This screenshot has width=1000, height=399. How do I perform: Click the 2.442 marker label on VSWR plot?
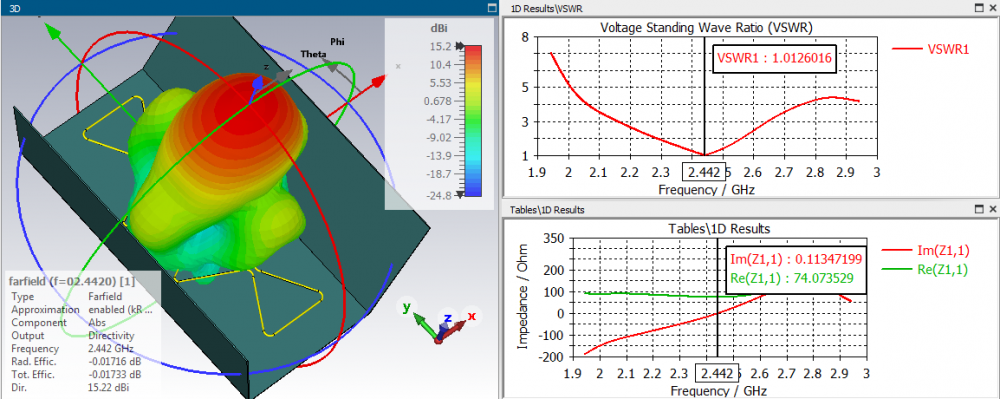coord(704,171)
